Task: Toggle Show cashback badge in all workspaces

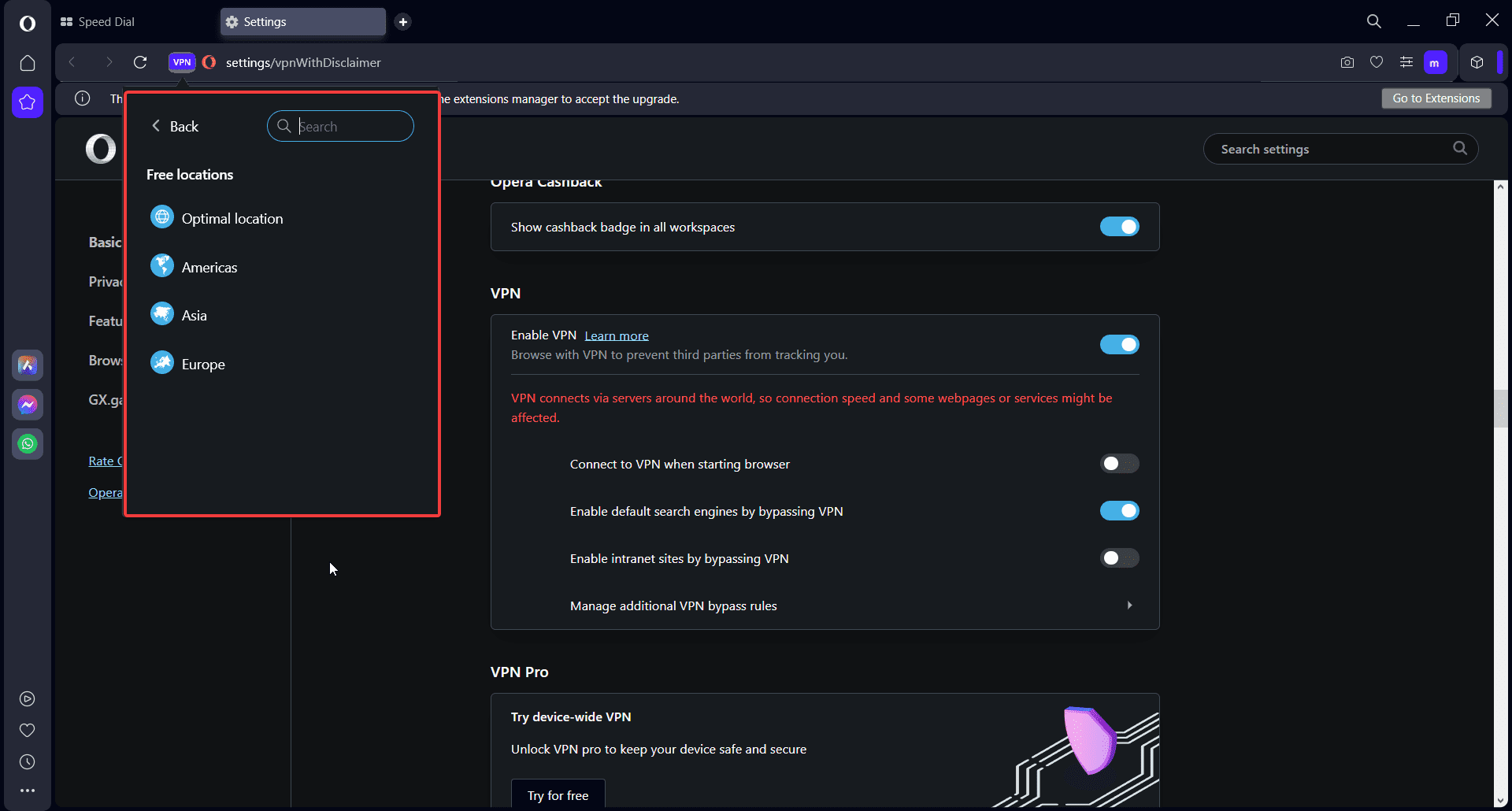Action: (1119, 227)
